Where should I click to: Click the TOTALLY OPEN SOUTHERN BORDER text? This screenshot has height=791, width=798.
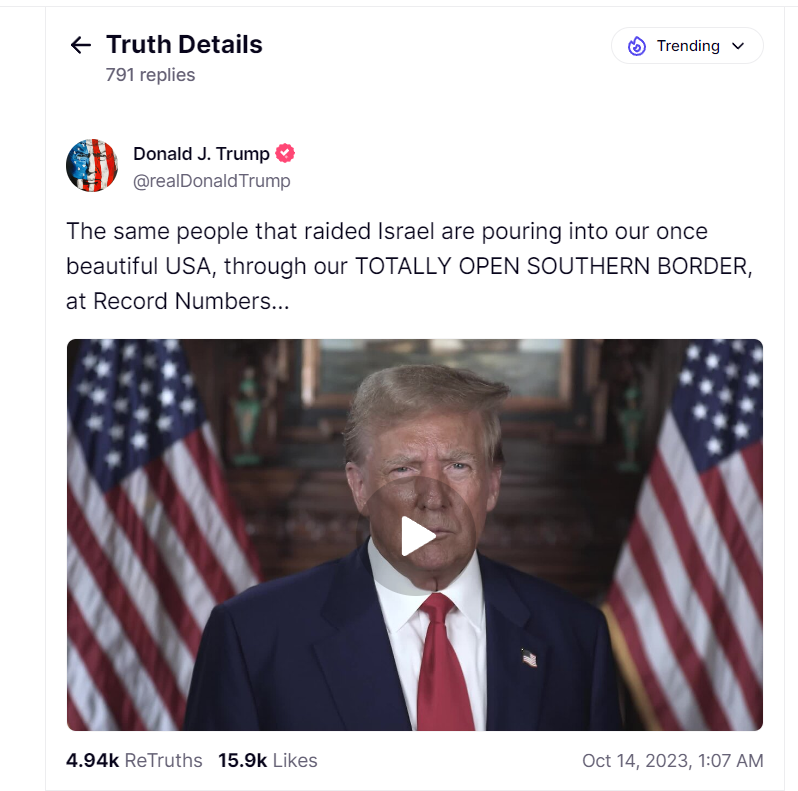[x=553, y=266]
